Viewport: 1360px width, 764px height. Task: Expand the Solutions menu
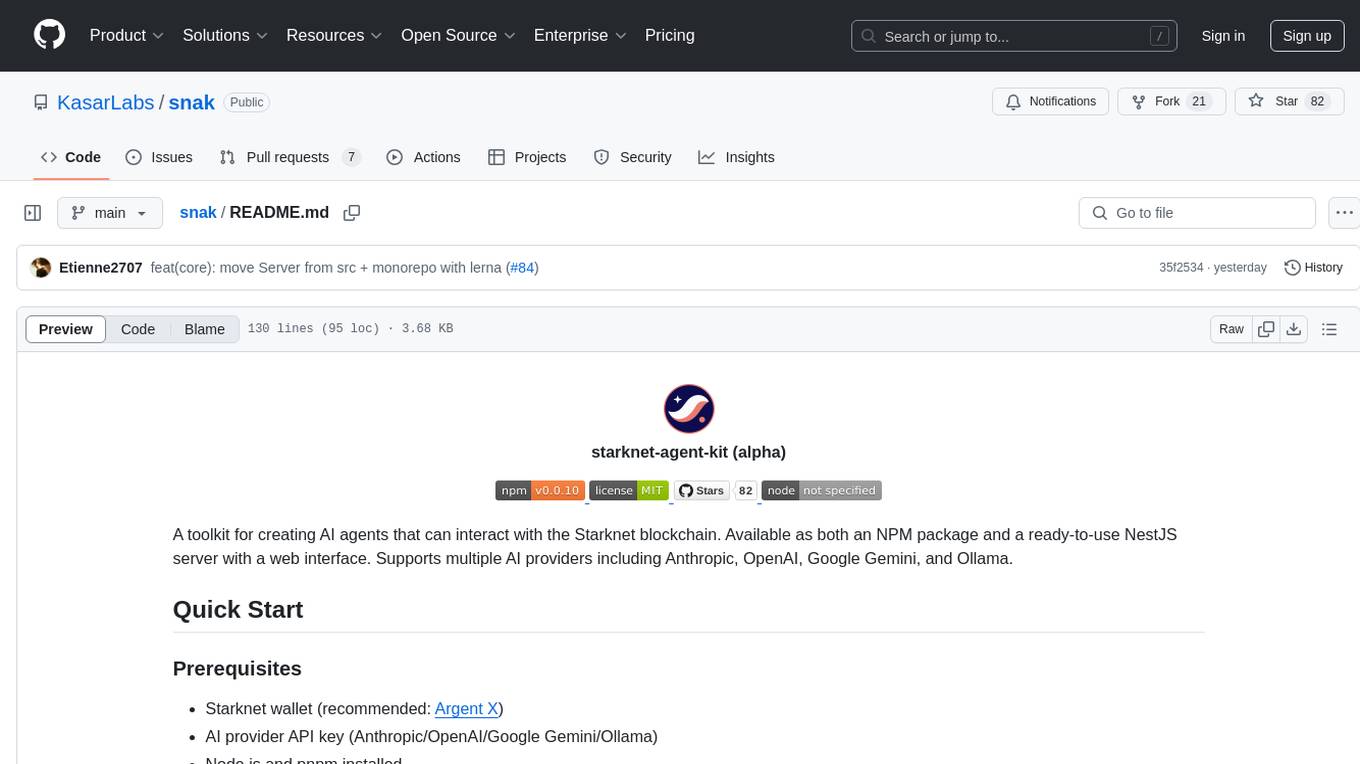tap(225, 35)
